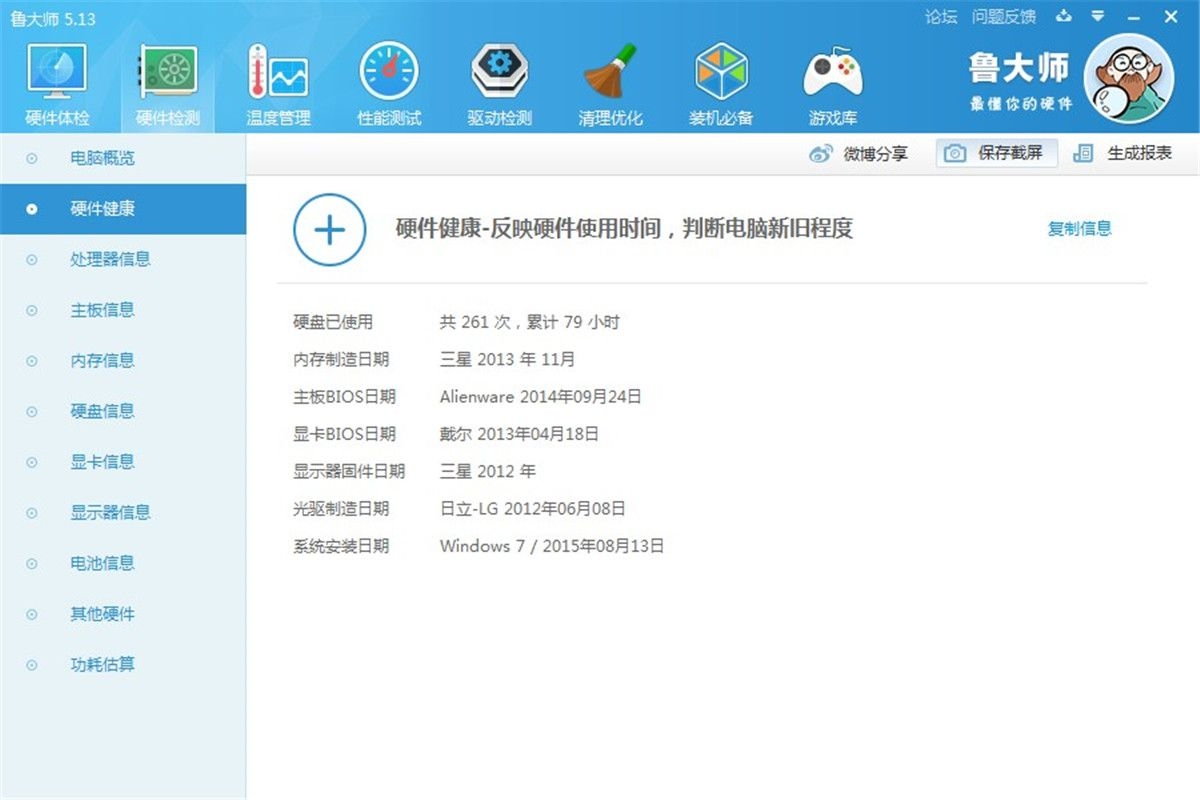The width and height of the screenshot is (1200, 800).
Task: Click the 内存制造日期 label
Action: [x=341, y=359]
